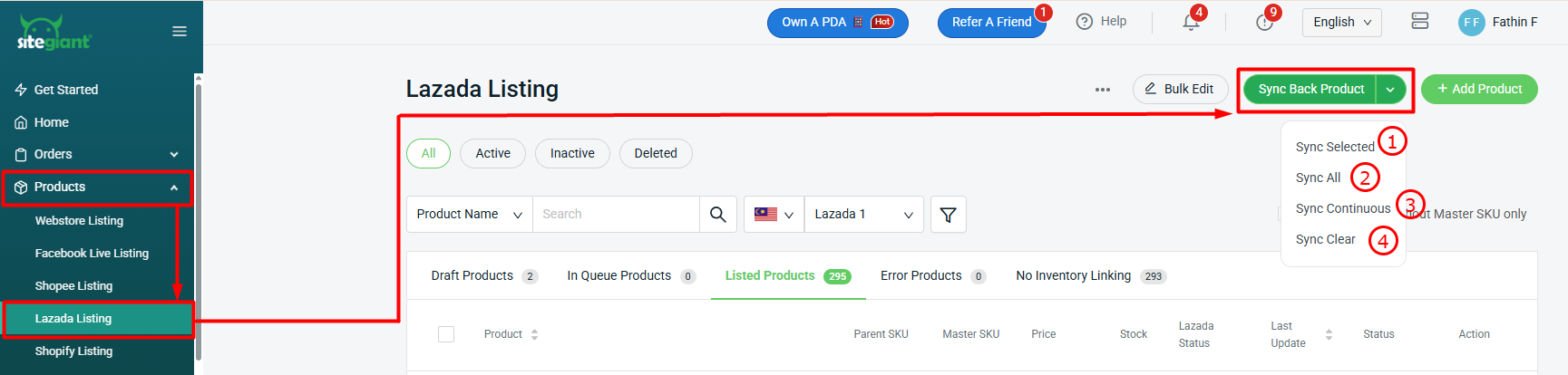Viewport: 1568px width, 375px height.
Task: Click the hamburger menu icon in sidebar
Action: pos(180,32)
